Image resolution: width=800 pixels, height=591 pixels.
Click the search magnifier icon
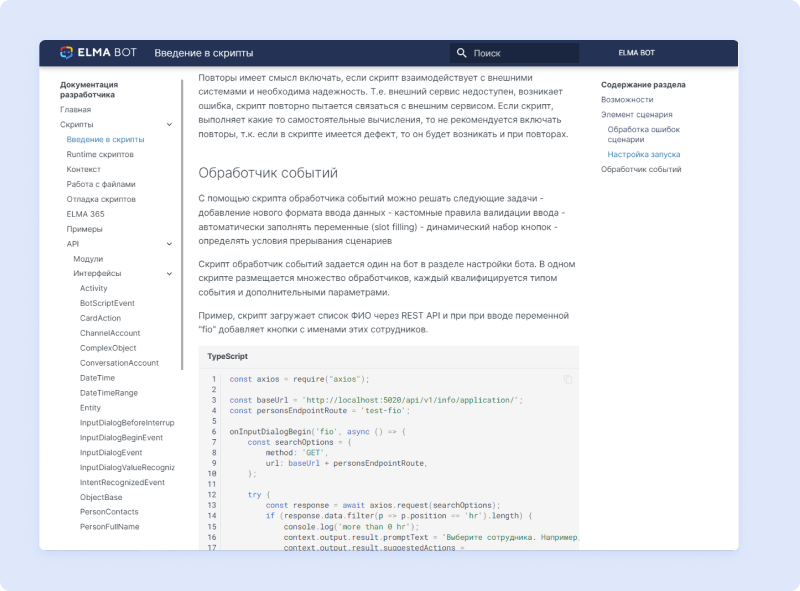pos(461,53)
